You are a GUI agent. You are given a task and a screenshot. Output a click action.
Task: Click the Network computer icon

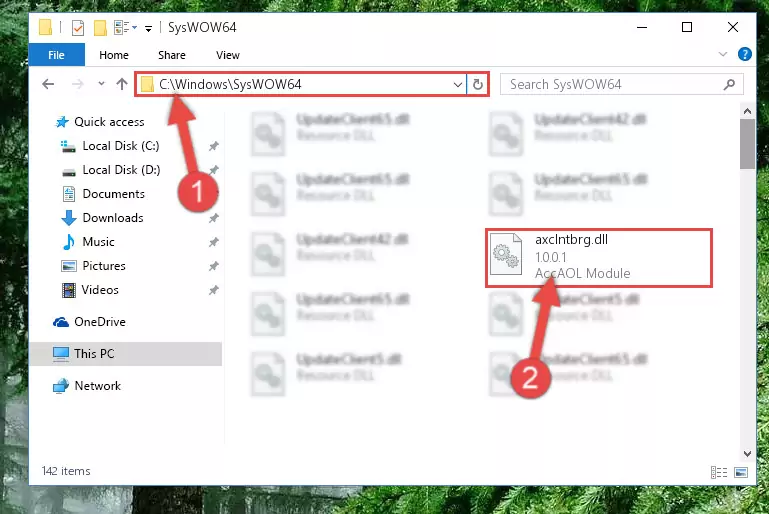(x=61, y=386)
